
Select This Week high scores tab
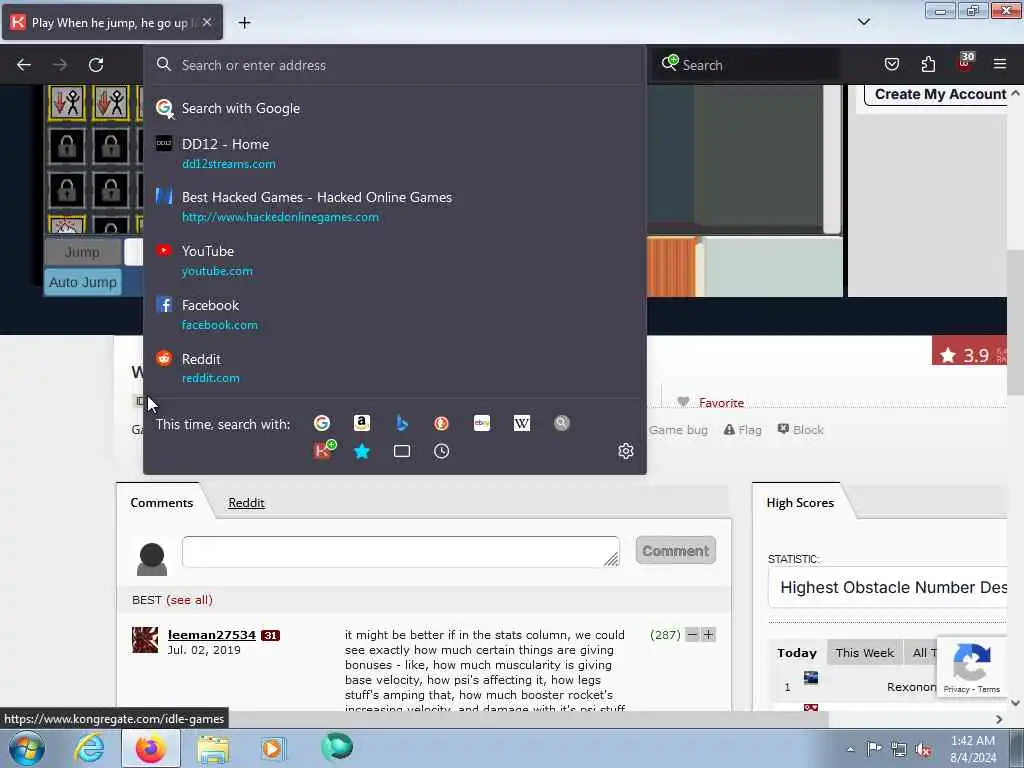865,652
